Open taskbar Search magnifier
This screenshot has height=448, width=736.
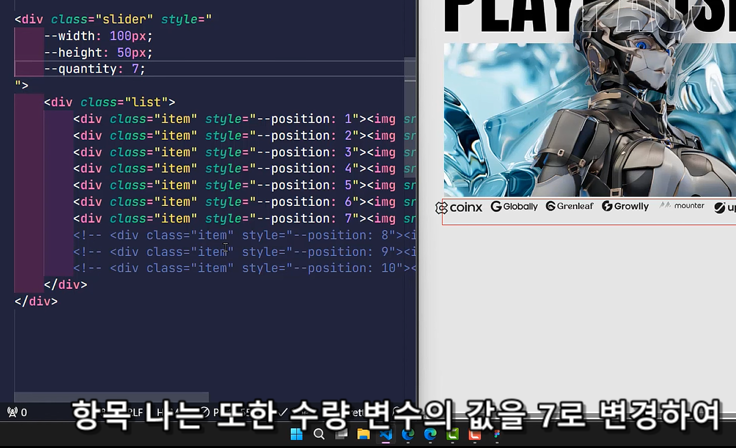pyautogui.click(x=319, y=434)
